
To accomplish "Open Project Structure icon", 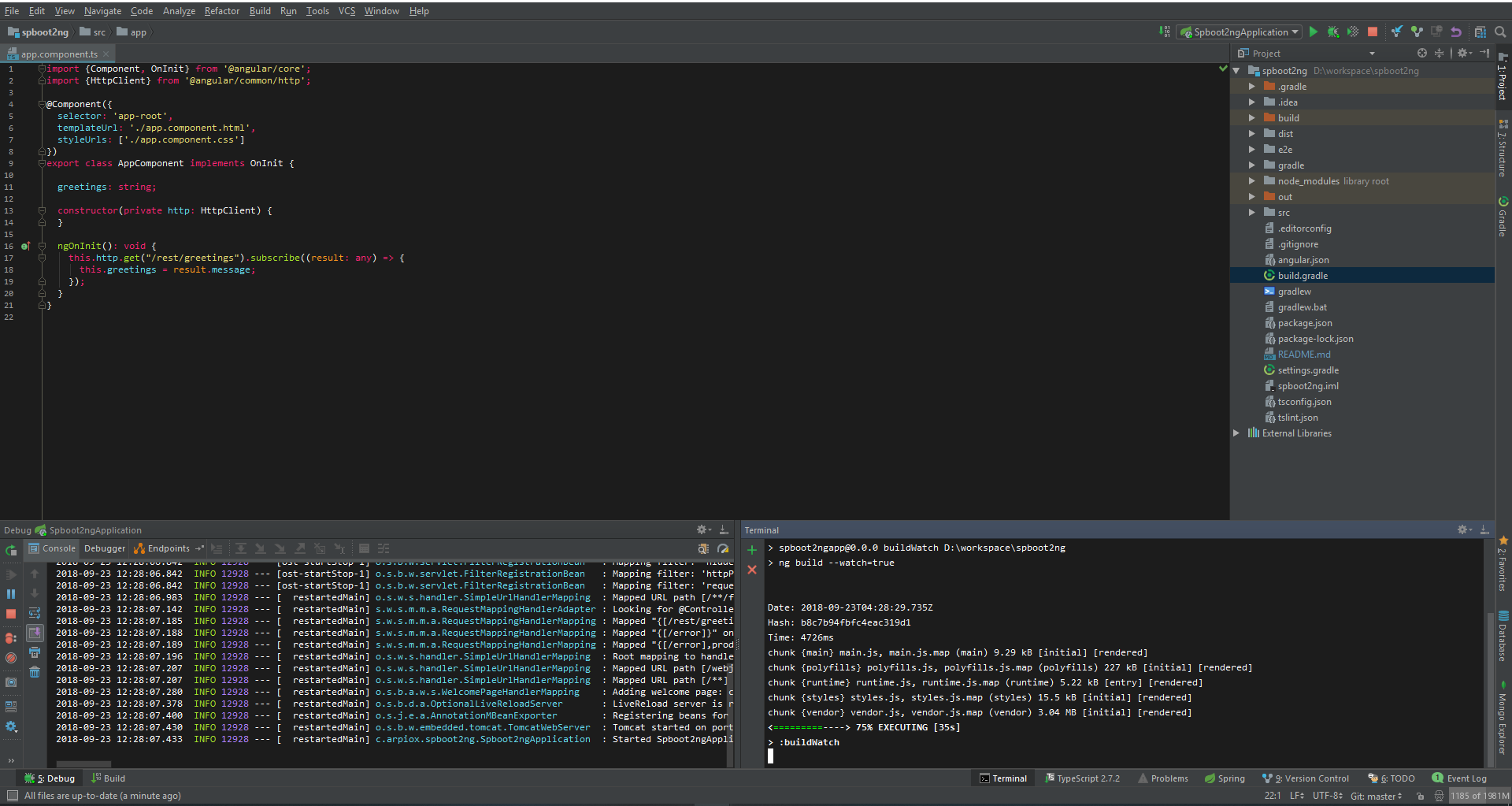I will click(x=1480, y=32).
